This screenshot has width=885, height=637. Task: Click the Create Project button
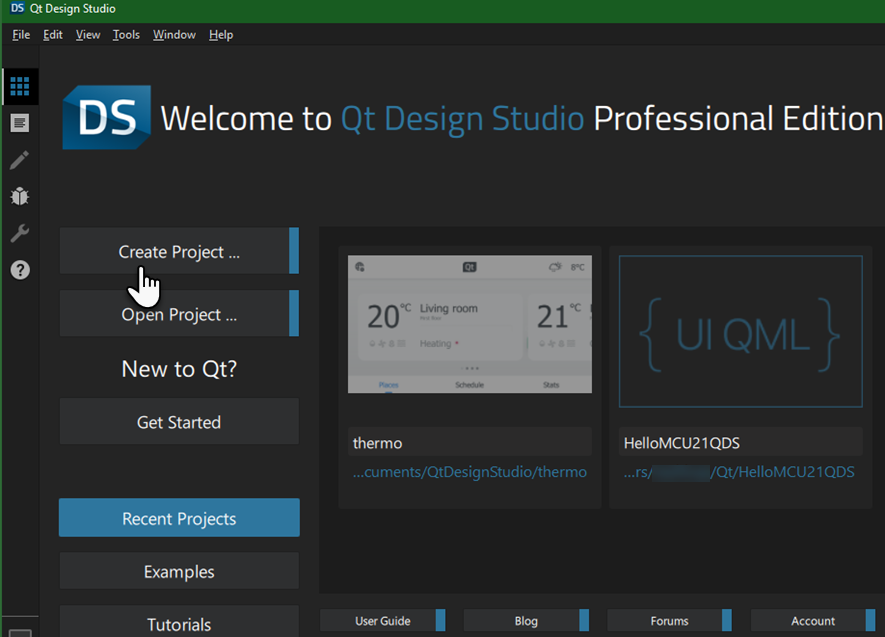click(179, 251)
